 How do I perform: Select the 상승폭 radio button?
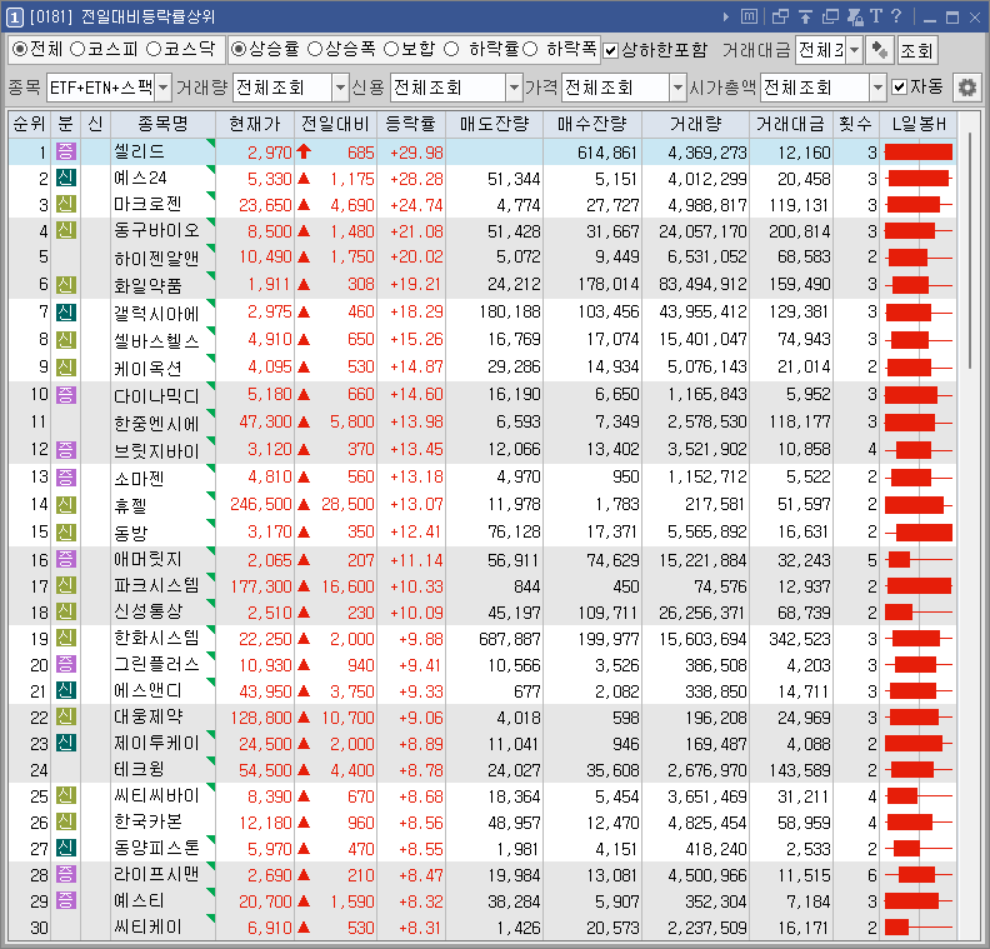314,49
